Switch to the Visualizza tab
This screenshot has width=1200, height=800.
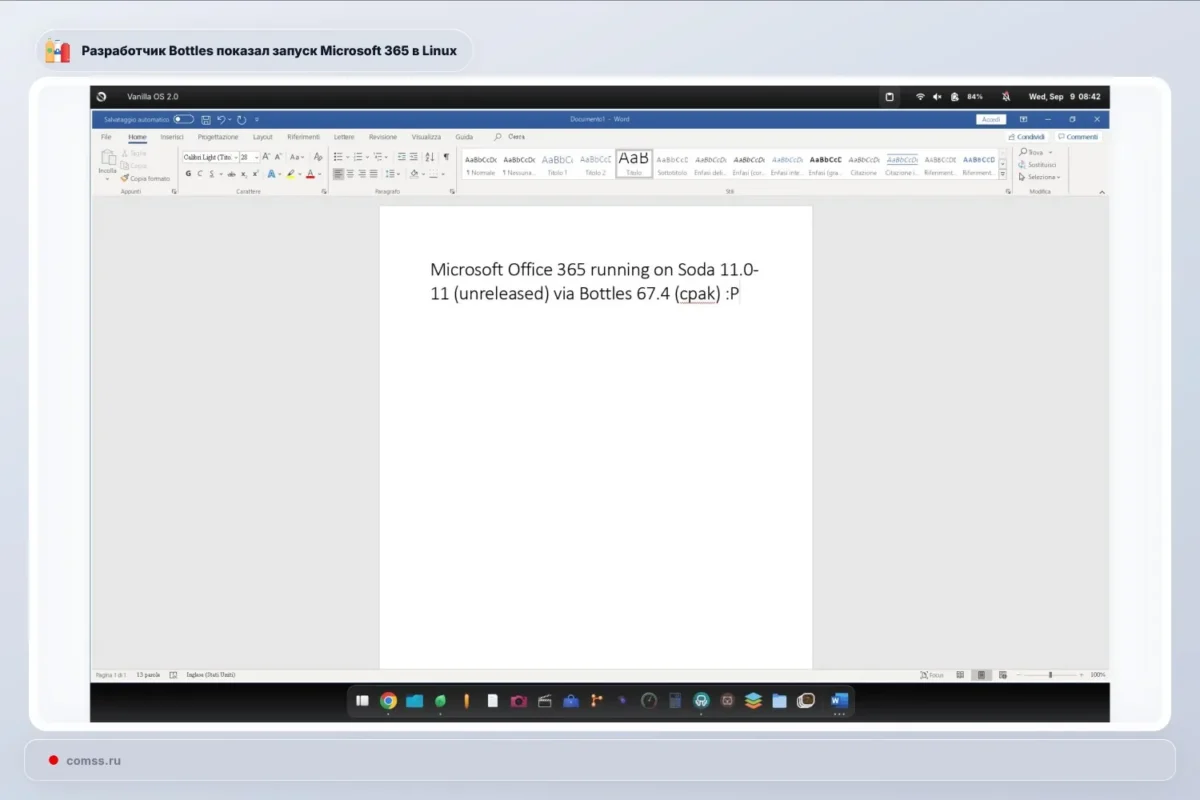(x=426, y=137)
